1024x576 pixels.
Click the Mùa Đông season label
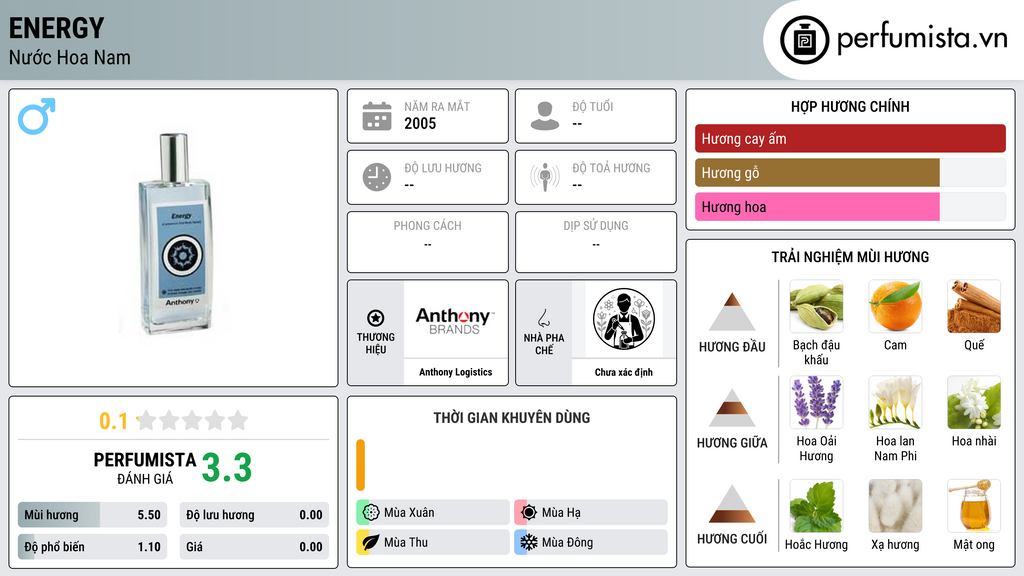click(x=568, y=542)
